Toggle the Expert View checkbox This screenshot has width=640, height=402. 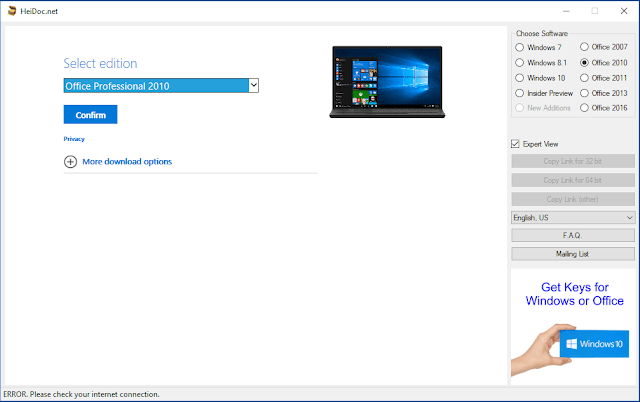click(x=515, y=144)
